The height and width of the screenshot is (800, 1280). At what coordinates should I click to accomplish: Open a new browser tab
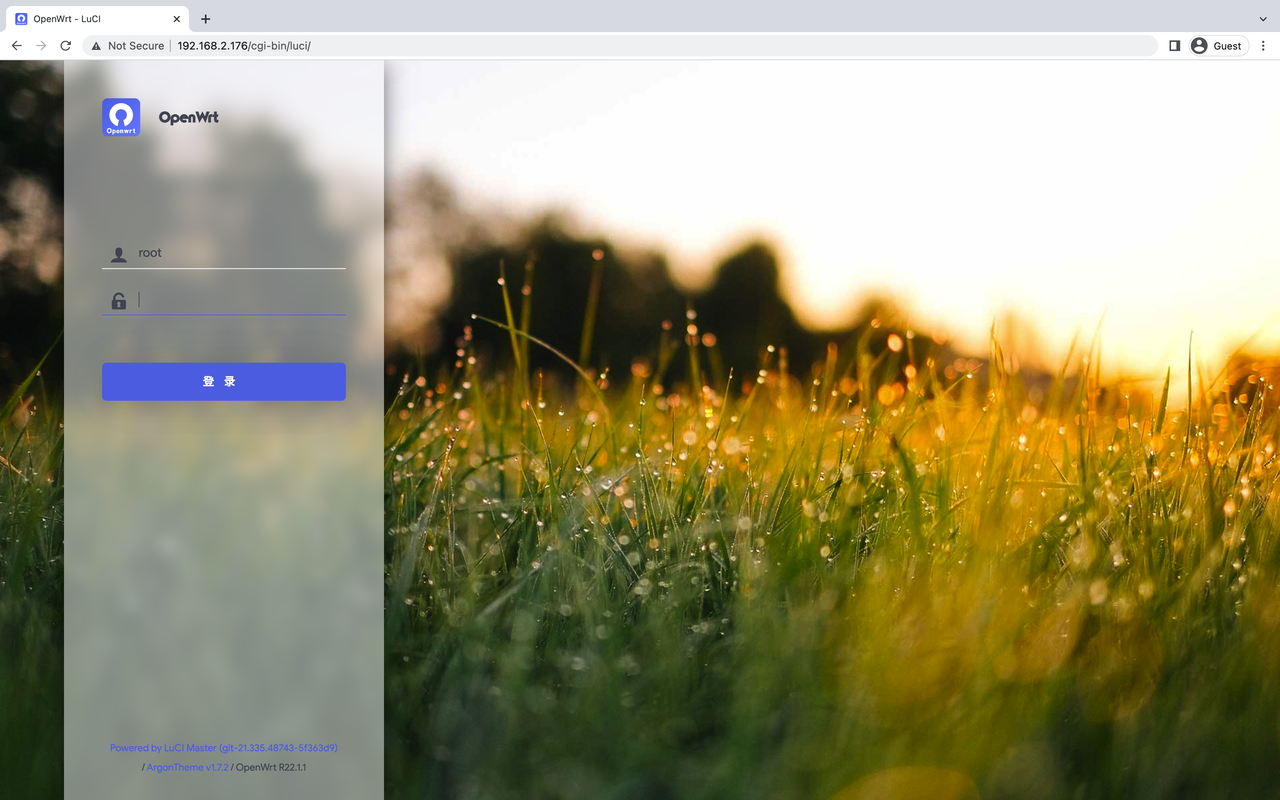coord(206,18)
